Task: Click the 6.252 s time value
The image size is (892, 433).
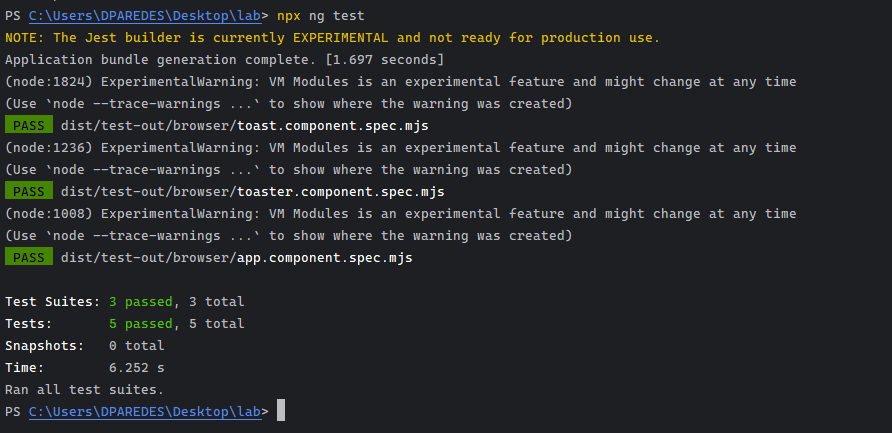Action: pyautogui.click(x=136, y=367)
